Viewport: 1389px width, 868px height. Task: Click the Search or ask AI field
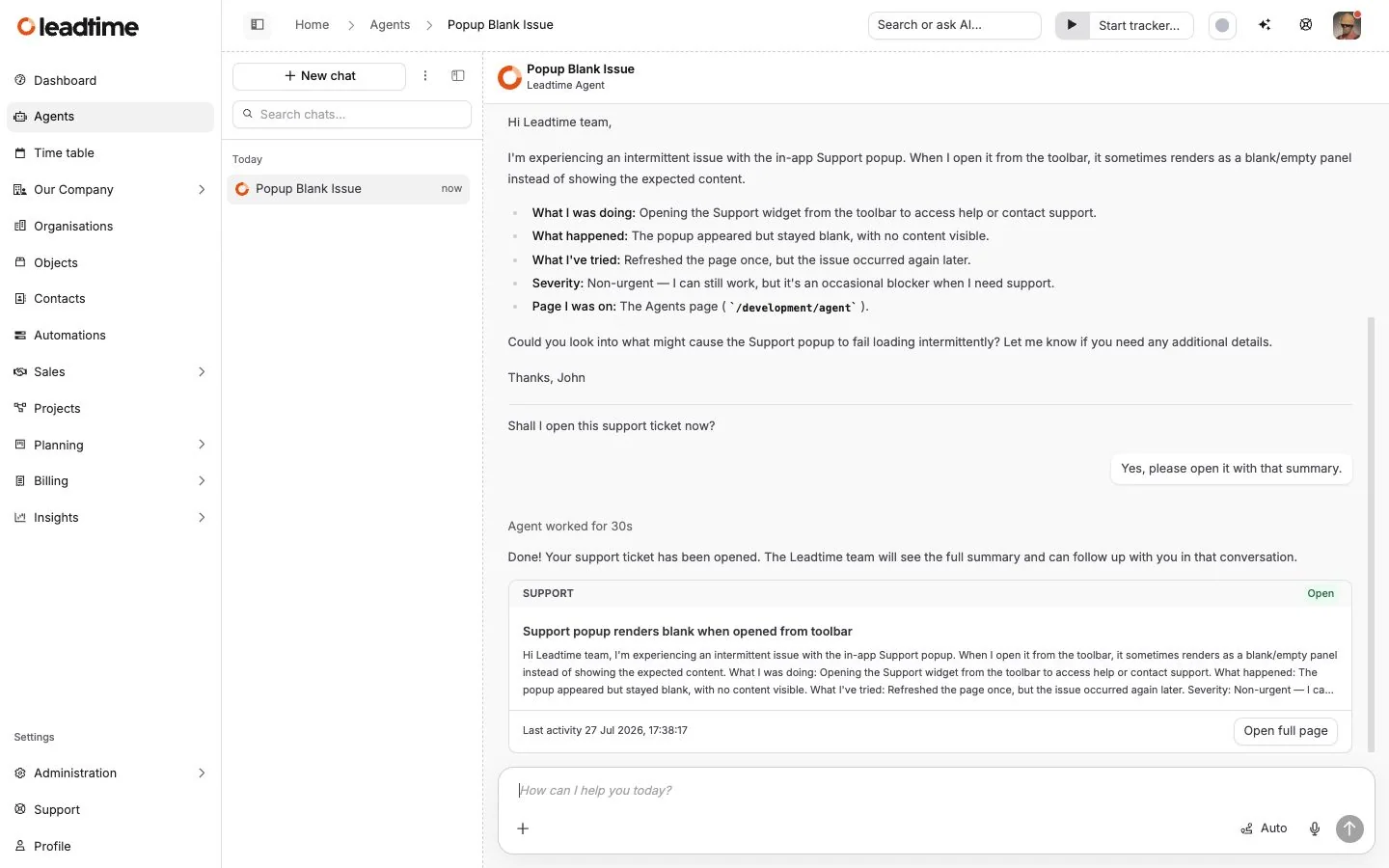point(954,25)
